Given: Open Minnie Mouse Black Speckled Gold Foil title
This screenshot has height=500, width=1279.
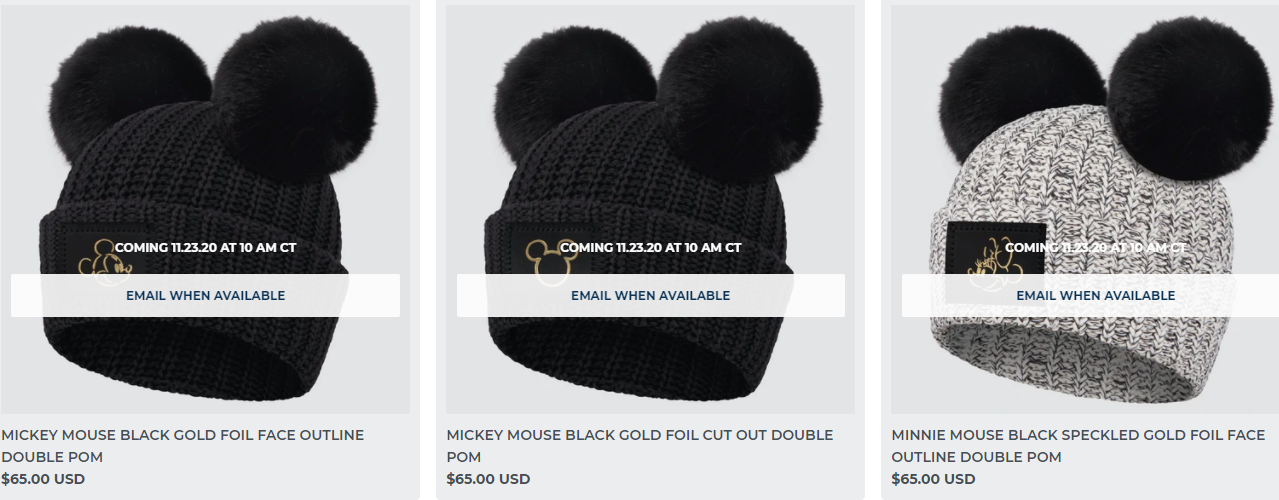Looking at the screenshot, I should (x=1078, y=446).
